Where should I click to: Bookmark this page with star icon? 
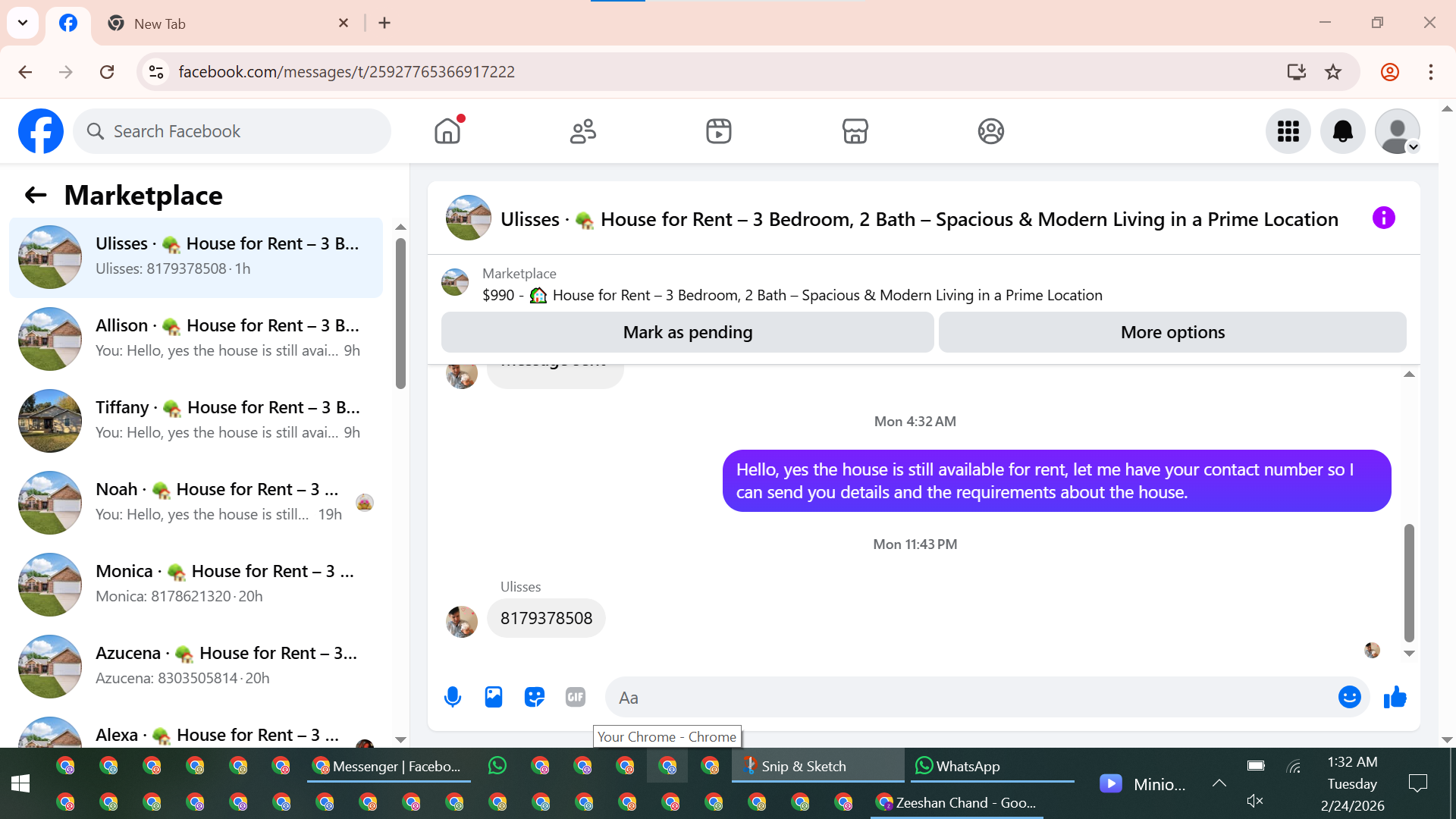point(1332,72)
